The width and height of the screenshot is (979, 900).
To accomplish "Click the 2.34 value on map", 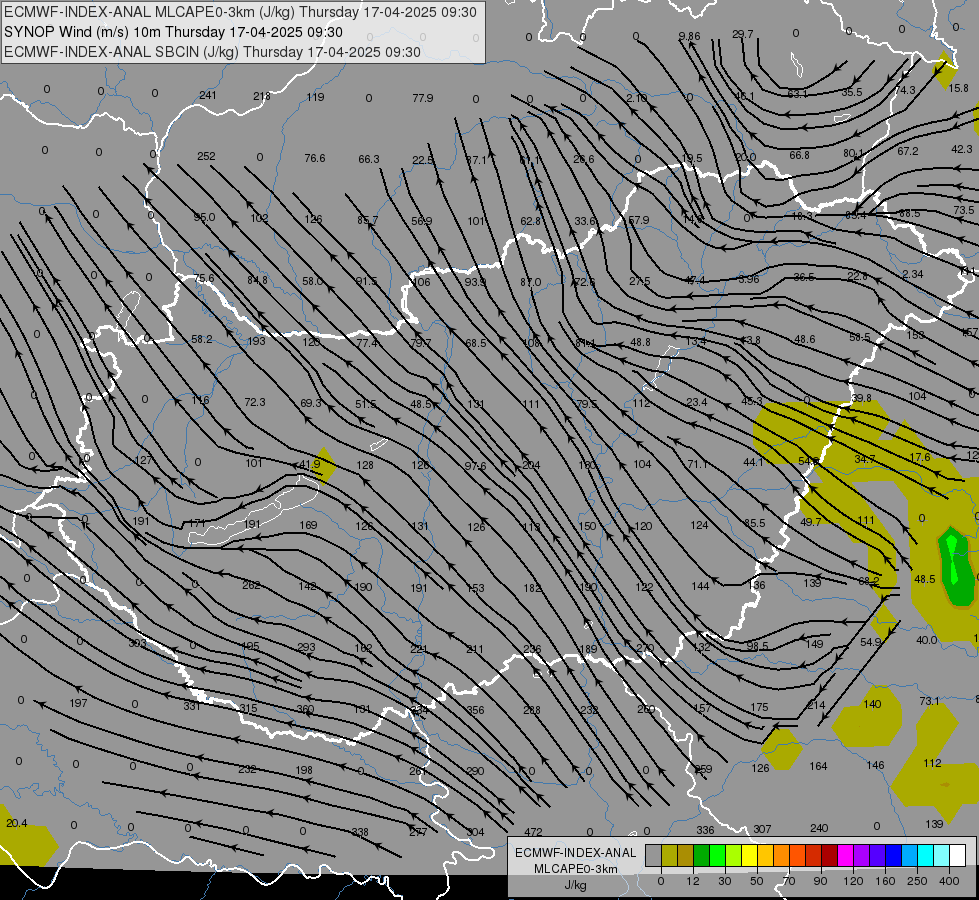I will click(x=913, y=274).
